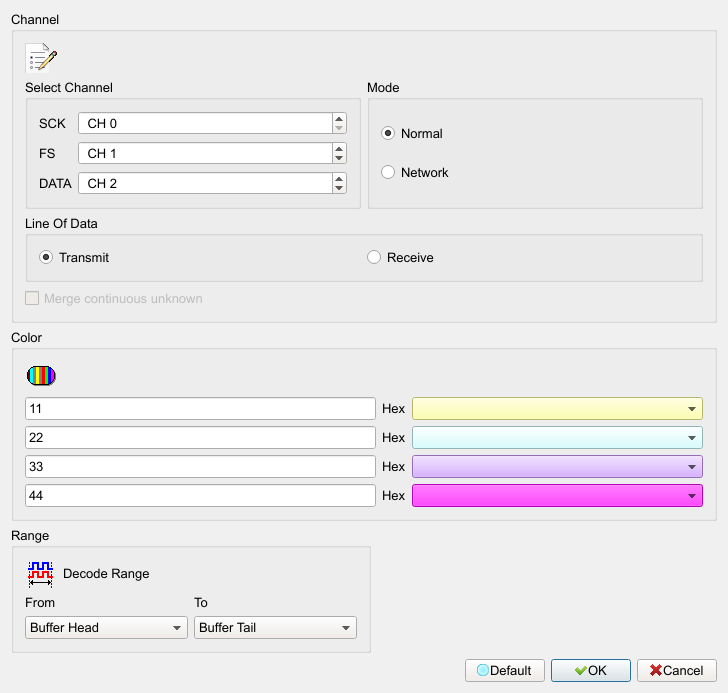Click the green checkmark icon on OK
Screen dimensions: 728x693
pyautogui.click(x=580, y=670)
